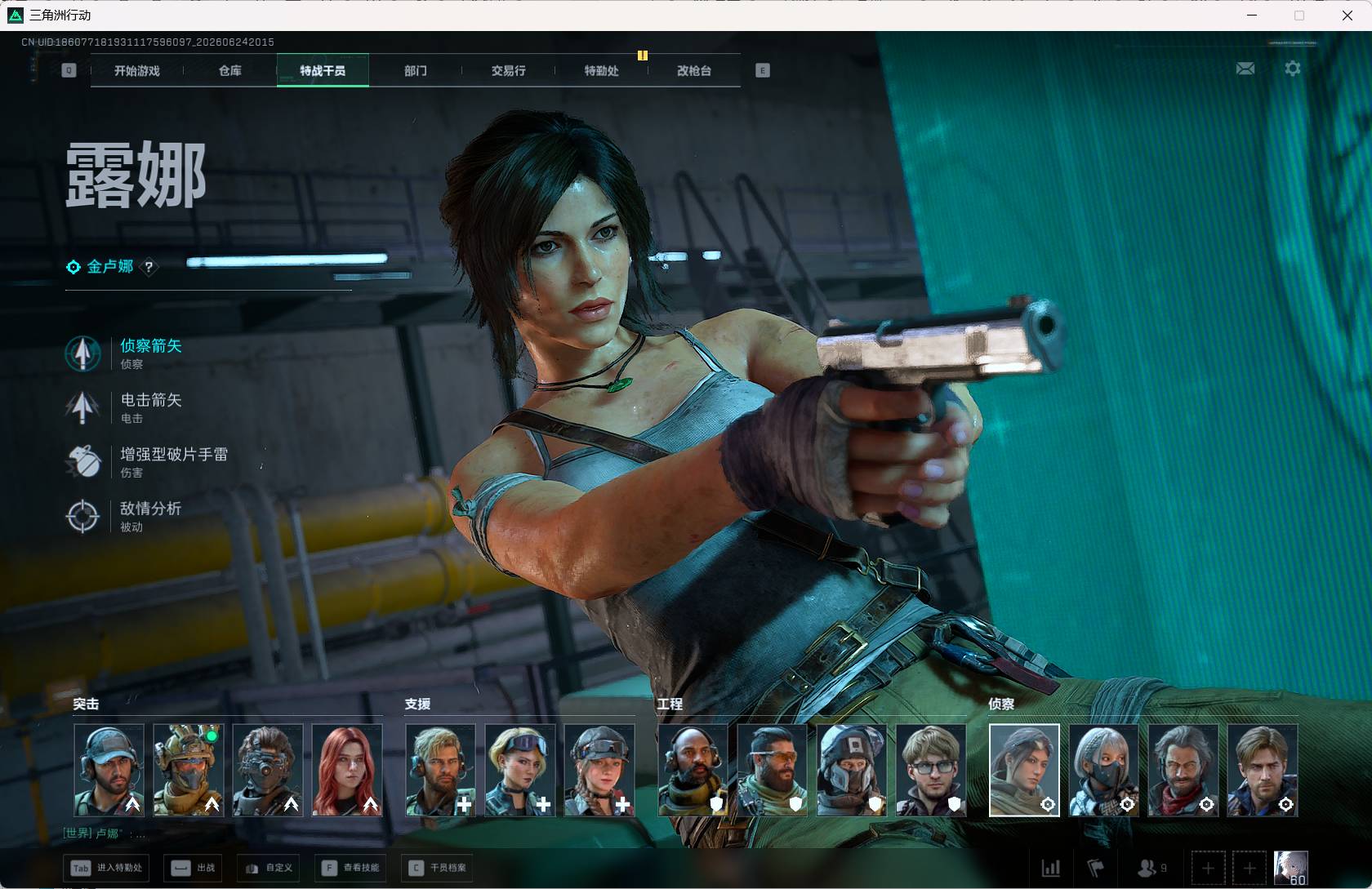Select the 电击箭矢 skill icon
The image size is (1372, 889).
tap(82, 407)
